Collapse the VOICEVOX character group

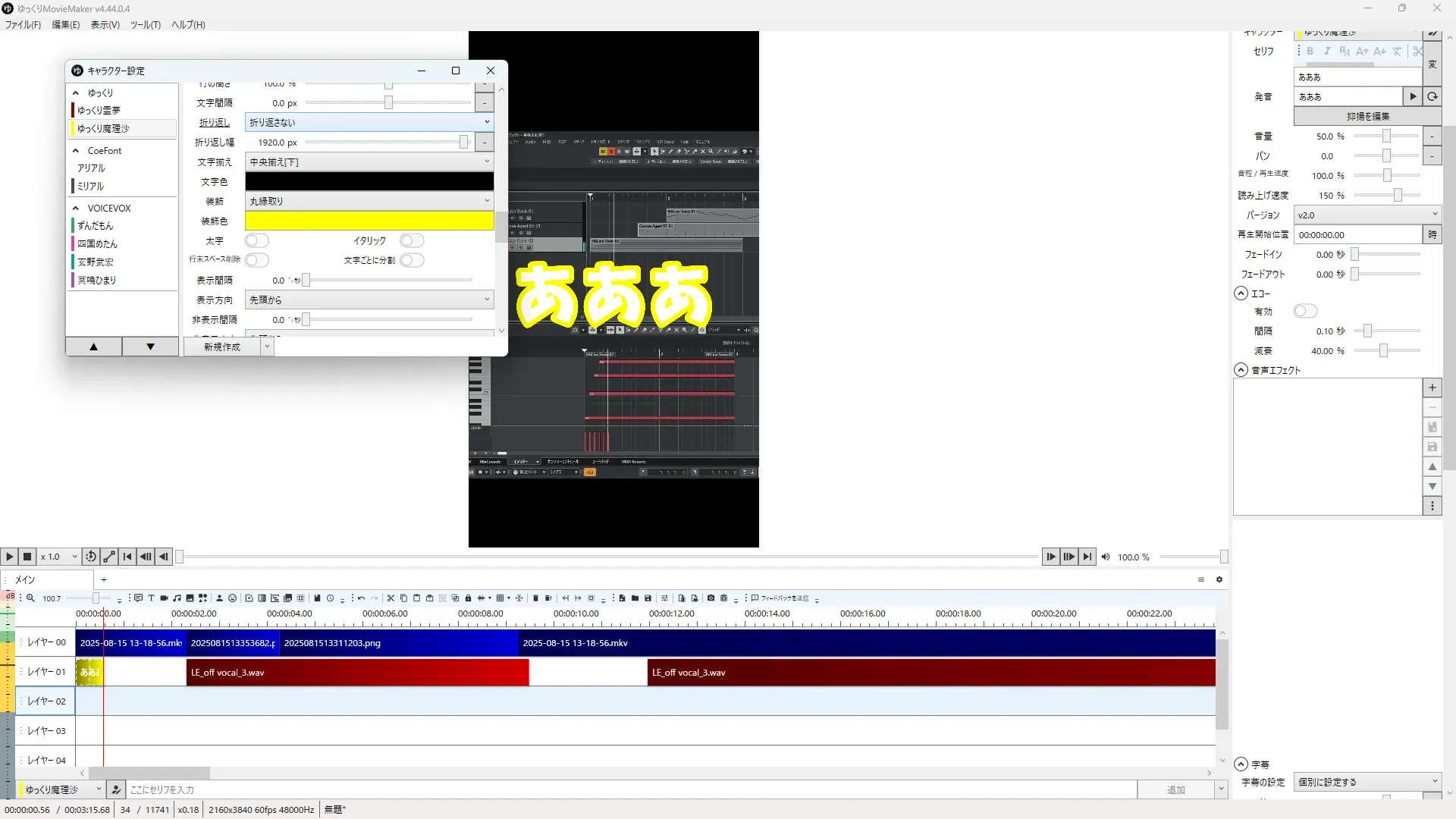click(76, 208)
